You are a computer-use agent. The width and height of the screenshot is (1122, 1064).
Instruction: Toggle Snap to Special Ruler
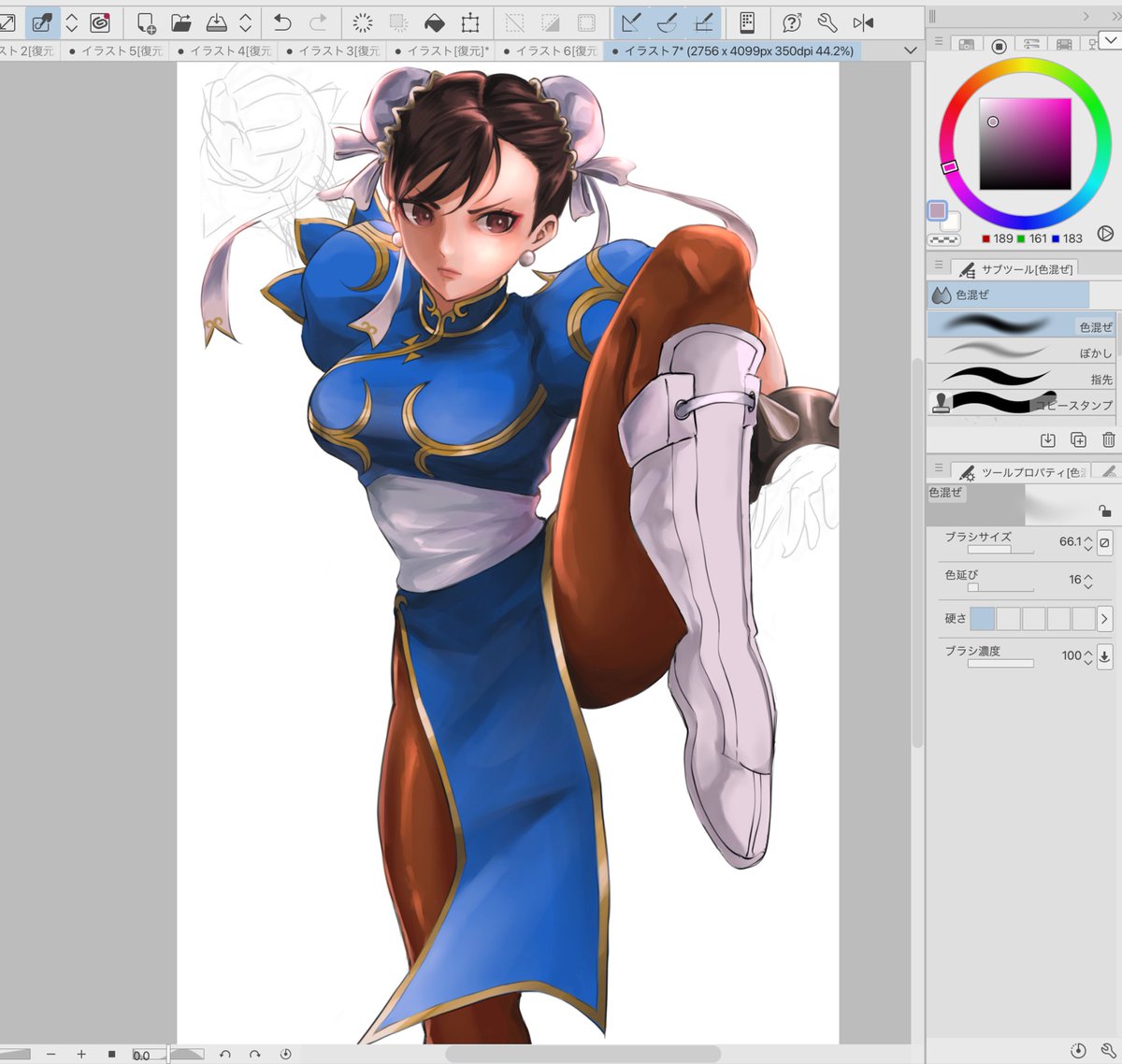point(668,22)
